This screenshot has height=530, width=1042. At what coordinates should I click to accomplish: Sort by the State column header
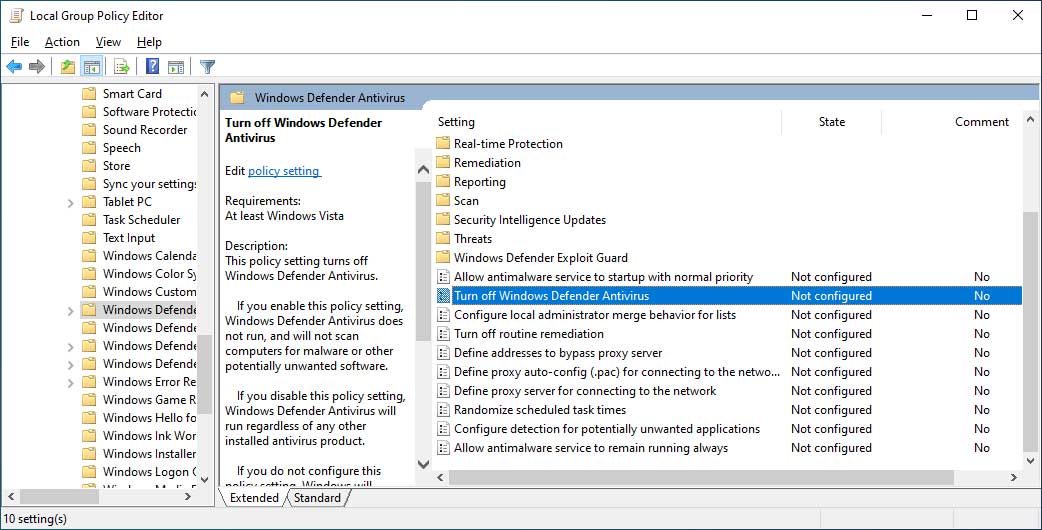coord(832,122)
